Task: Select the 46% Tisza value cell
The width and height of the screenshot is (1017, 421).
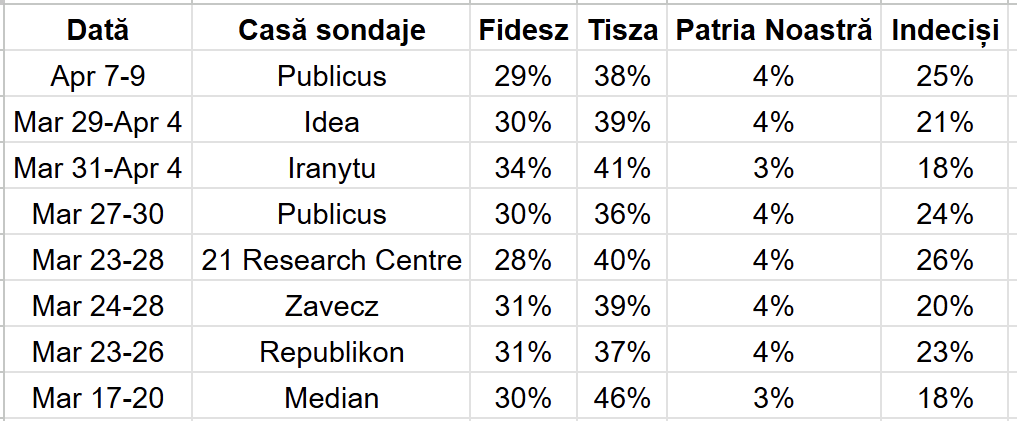Action: (623, 398)
